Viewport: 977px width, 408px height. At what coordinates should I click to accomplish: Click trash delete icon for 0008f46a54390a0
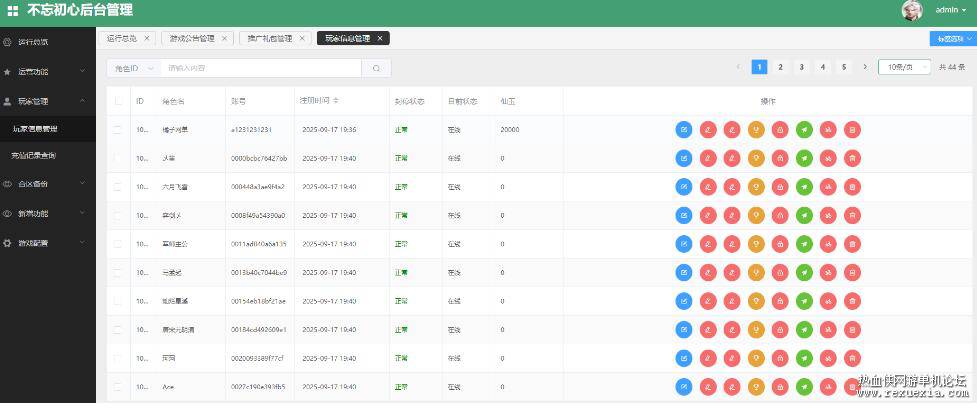(852, 216)
